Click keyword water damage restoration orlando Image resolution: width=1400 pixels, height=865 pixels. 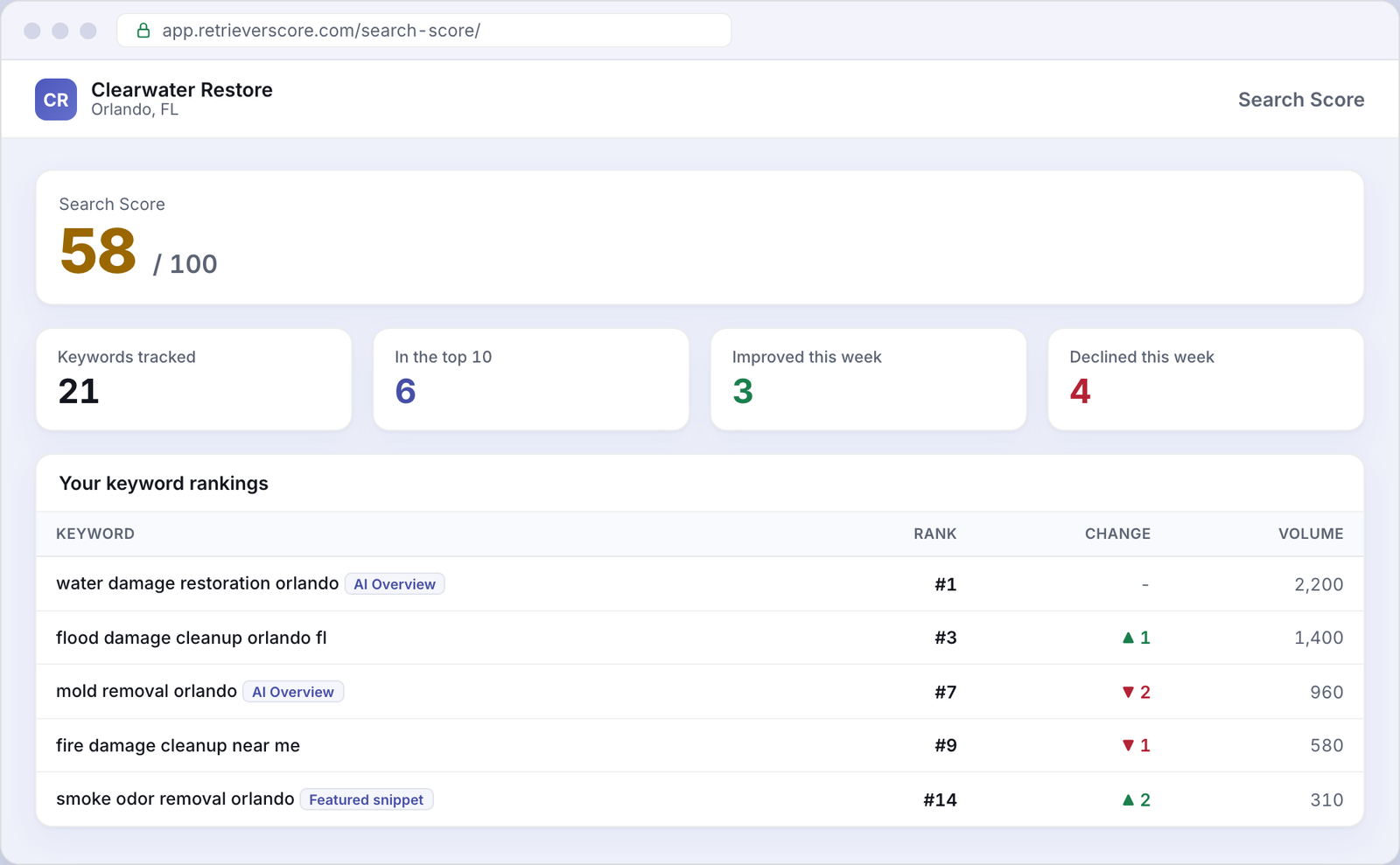pos(197,583)
